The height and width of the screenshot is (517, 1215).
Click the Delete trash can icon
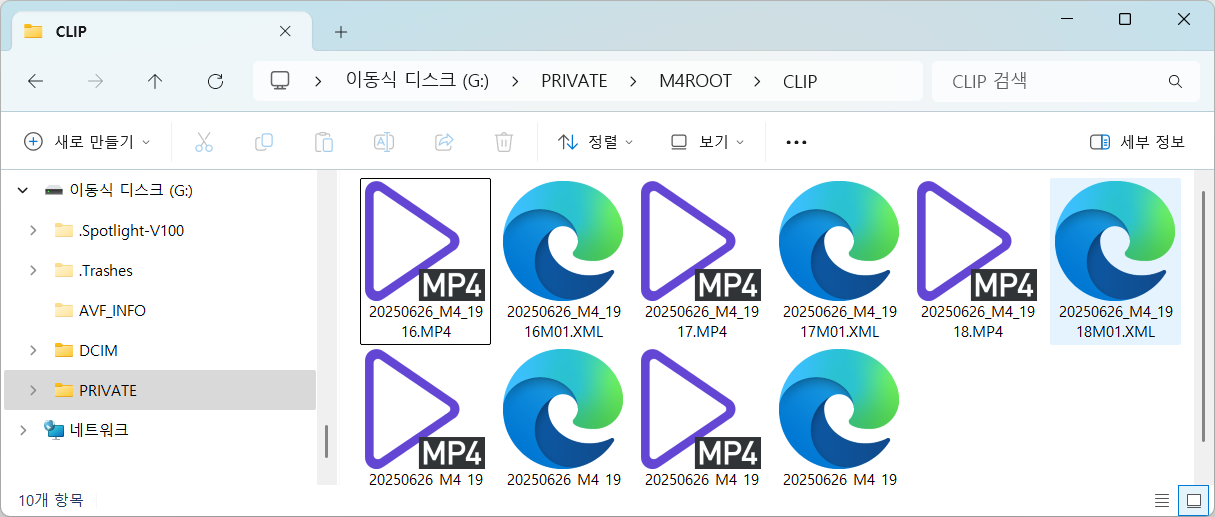[x=504, y=142]
